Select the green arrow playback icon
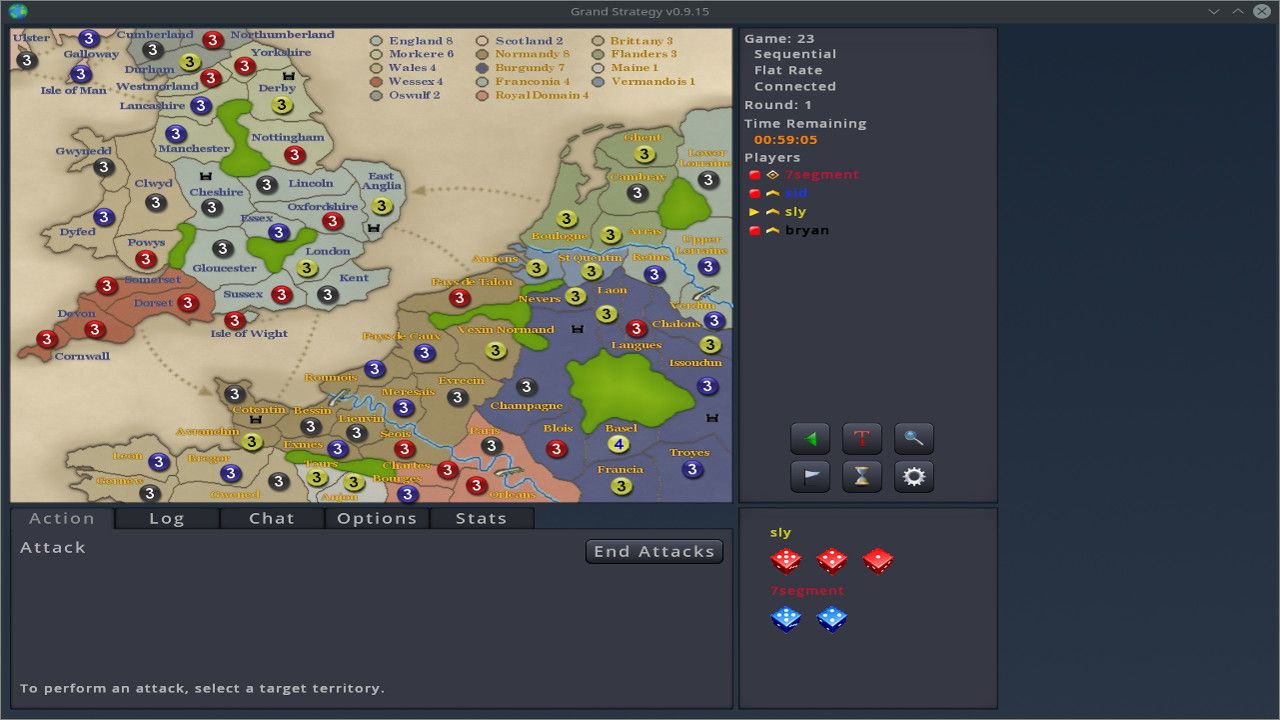1280x720 pixels. coord(810,438)
